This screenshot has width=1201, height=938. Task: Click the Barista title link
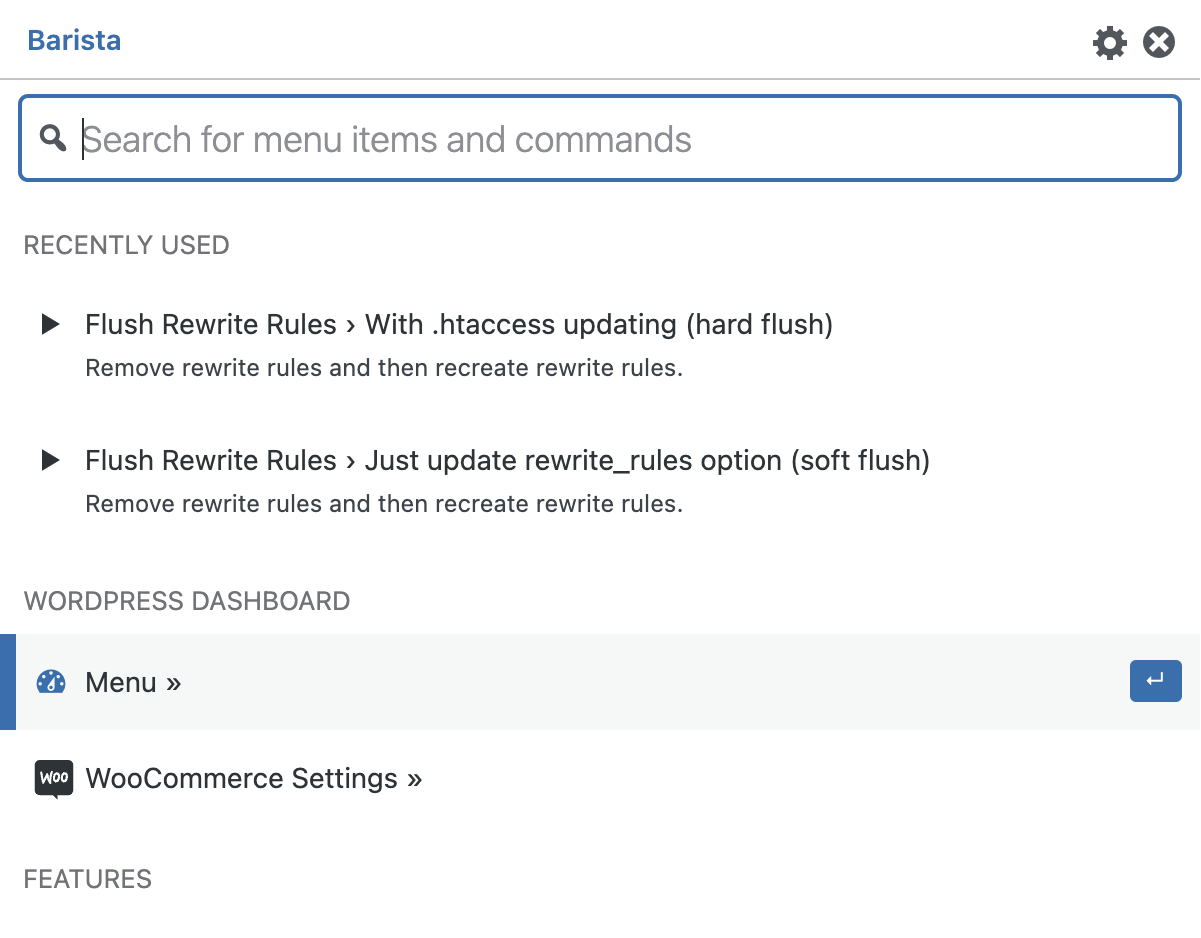pos(74,41)
